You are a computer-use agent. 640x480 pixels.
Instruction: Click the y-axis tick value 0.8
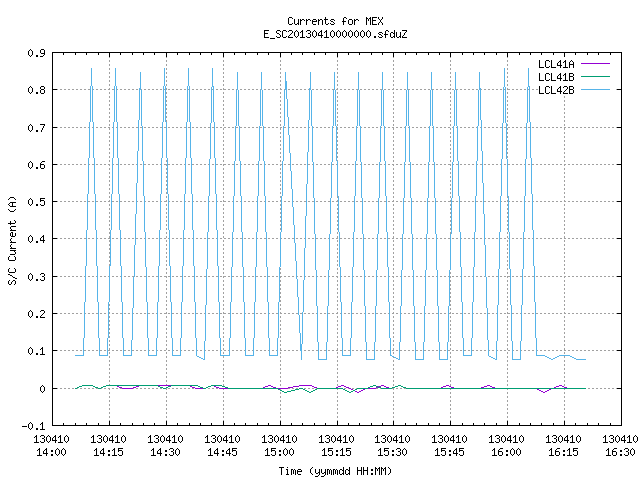pyautogui.click(x=36, y=90)
